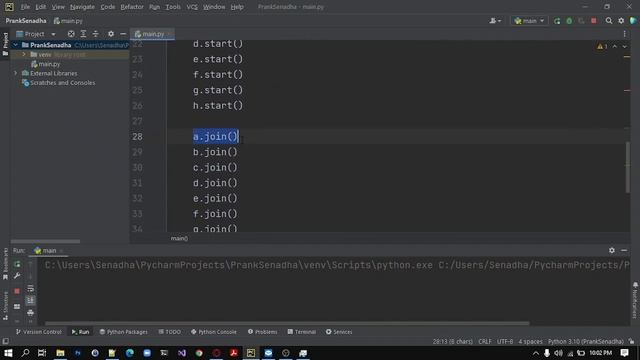This screenshot has width=640, height=360.
Task: Click Restore Layout icon in Run panel
Action: [x=17, y=306]
